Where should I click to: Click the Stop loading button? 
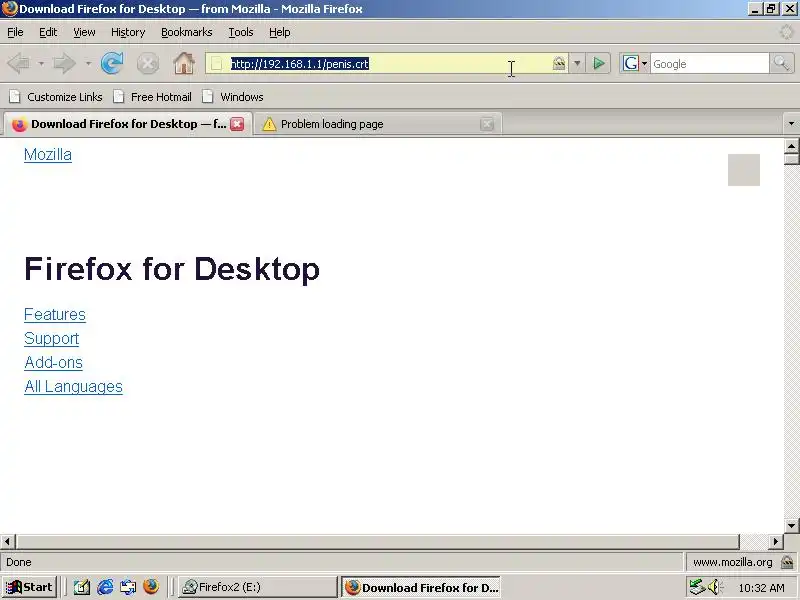pos(148,64)
